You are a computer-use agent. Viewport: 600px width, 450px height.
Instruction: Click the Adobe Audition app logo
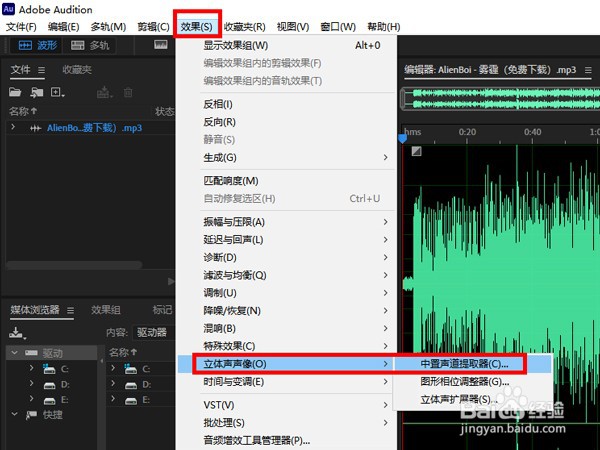(x=8, y=9)
